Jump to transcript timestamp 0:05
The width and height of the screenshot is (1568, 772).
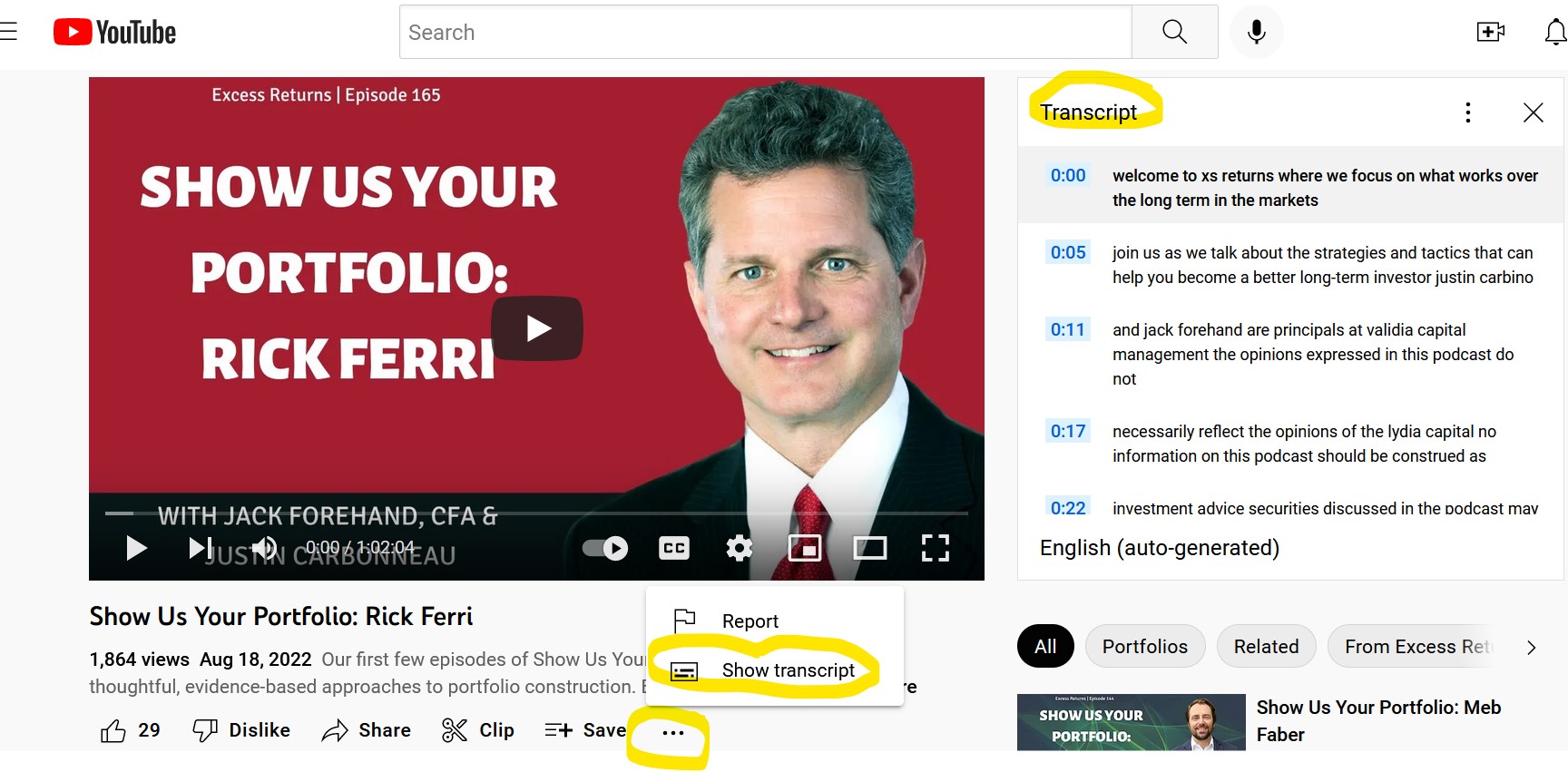click(1068, 253)
